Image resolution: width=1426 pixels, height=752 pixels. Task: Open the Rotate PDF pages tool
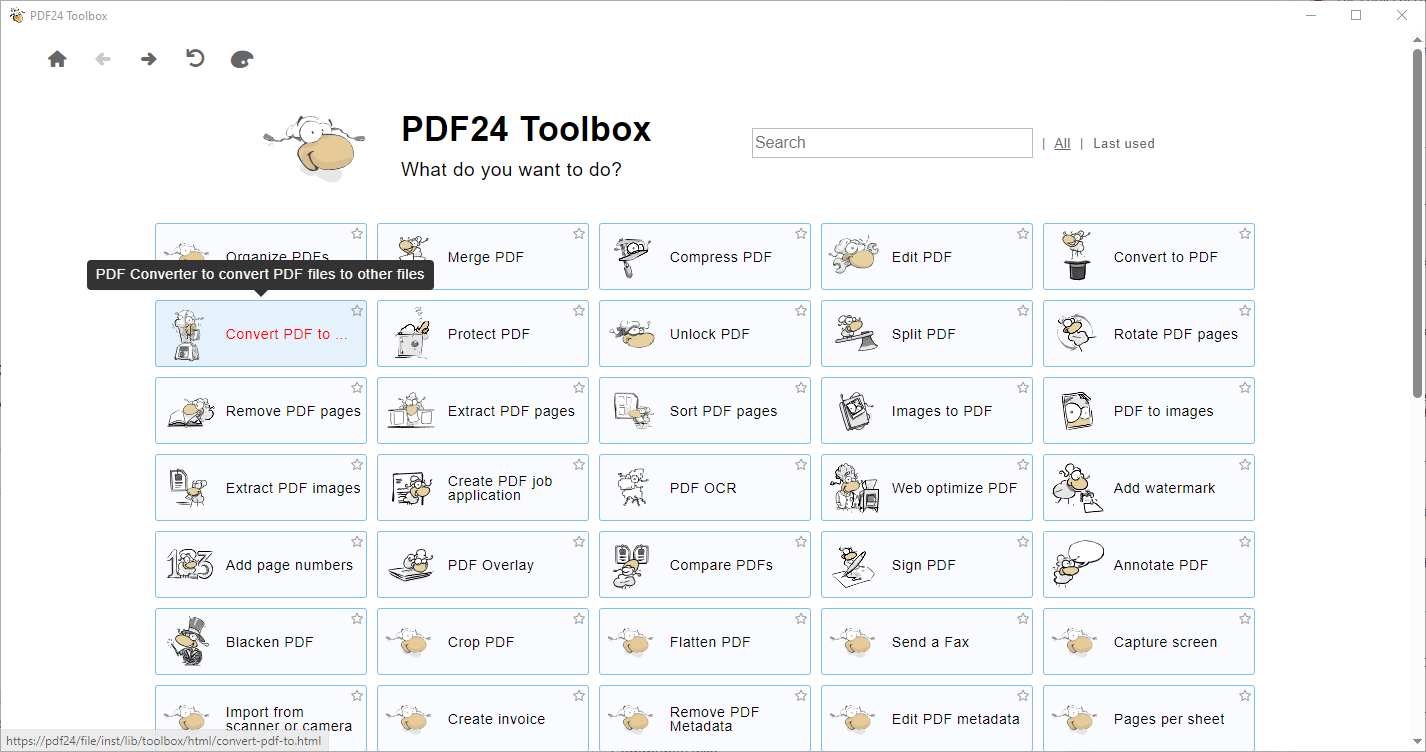(x=1149, y=334)
